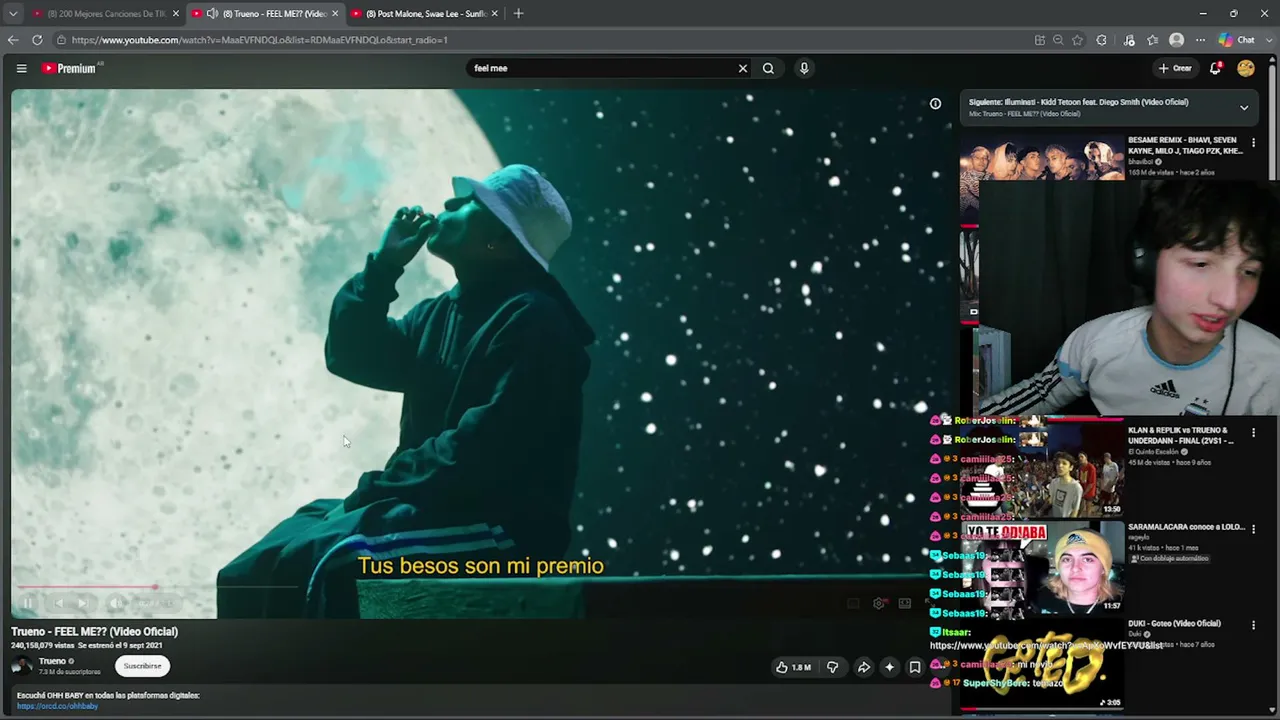This screenshot has height=720, width=1280.
Task: Skip to next video in player
Action: coord(83,603)
